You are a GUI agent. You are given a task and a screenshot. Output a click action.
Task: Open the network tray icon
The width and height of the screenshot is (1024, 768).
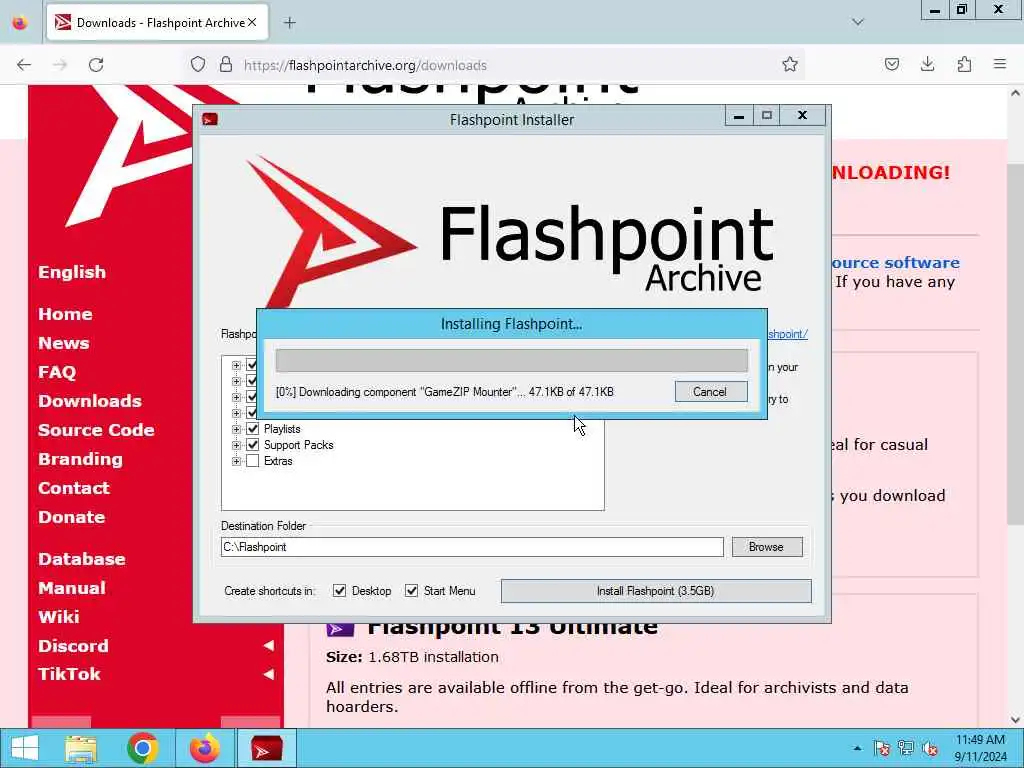point(906,748)
